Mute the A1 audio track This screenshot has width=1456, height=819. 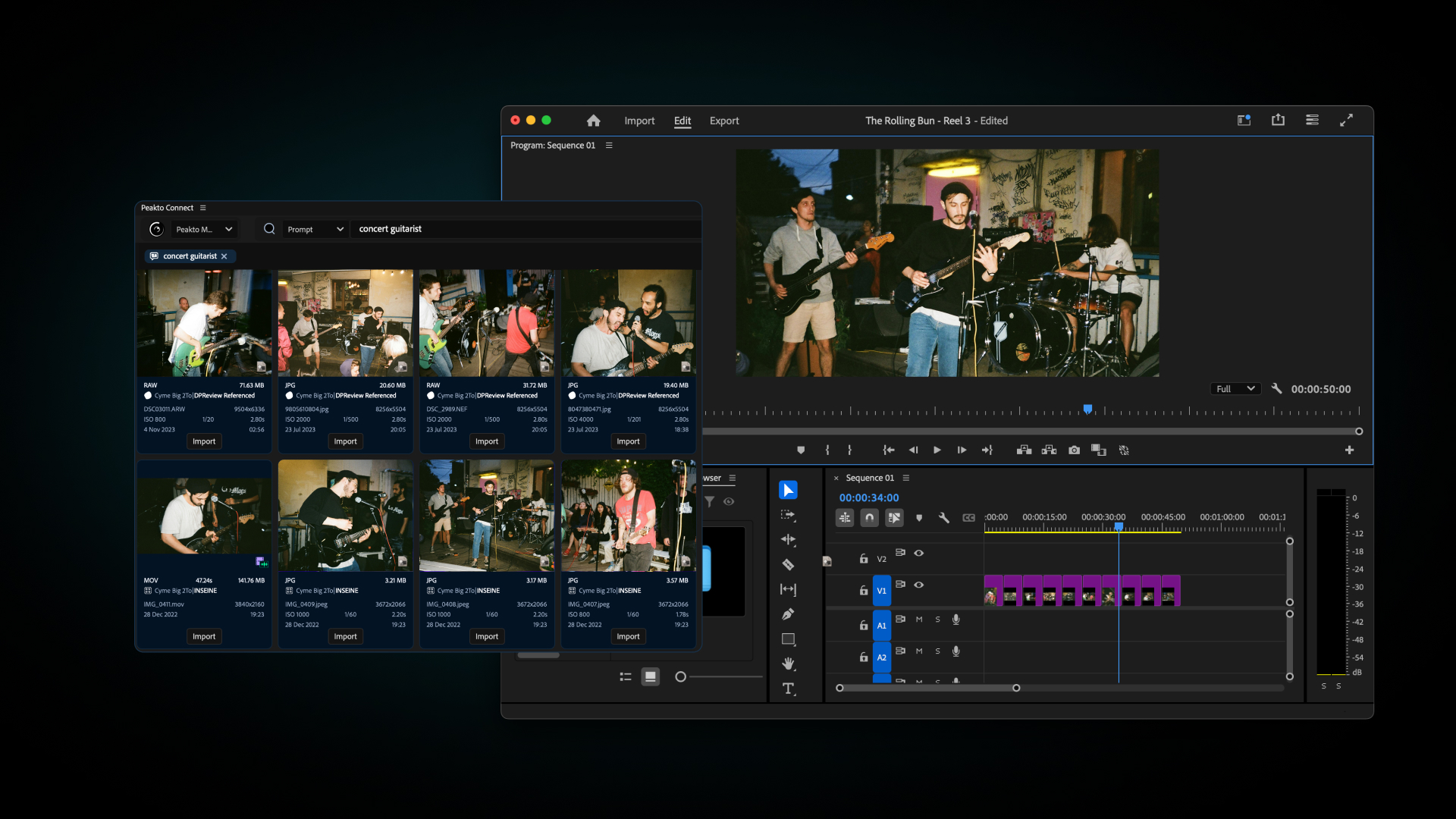coord(919,620)
